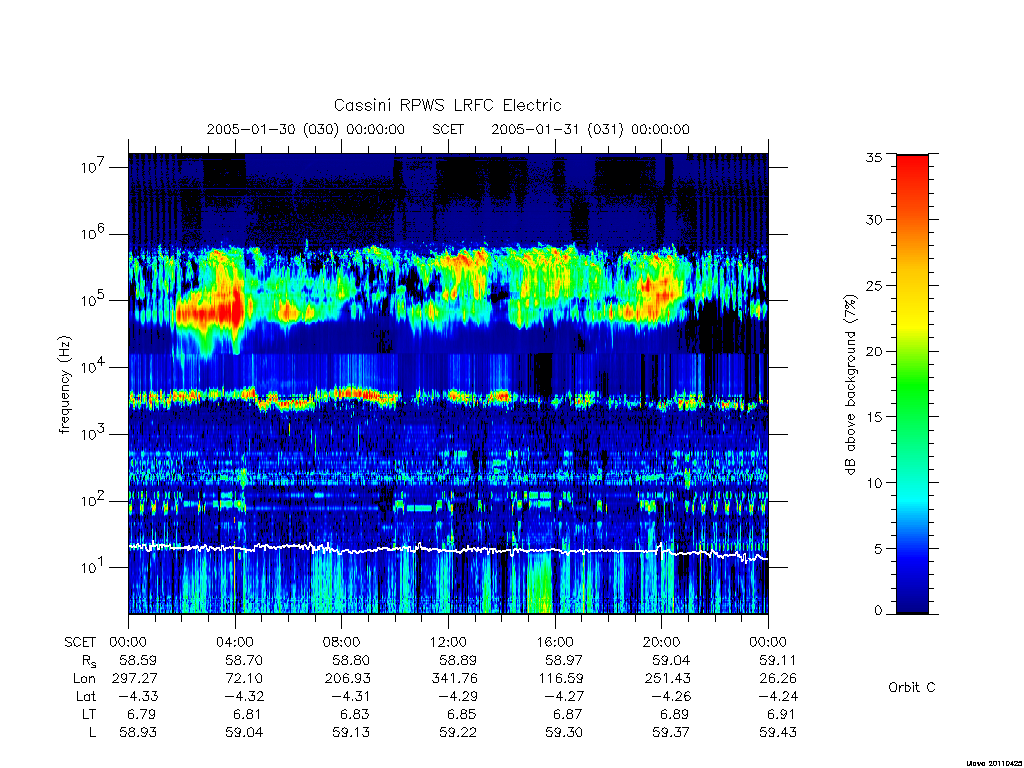
Task: Click the 'LT' row label
Action: (x=89, y=714)
